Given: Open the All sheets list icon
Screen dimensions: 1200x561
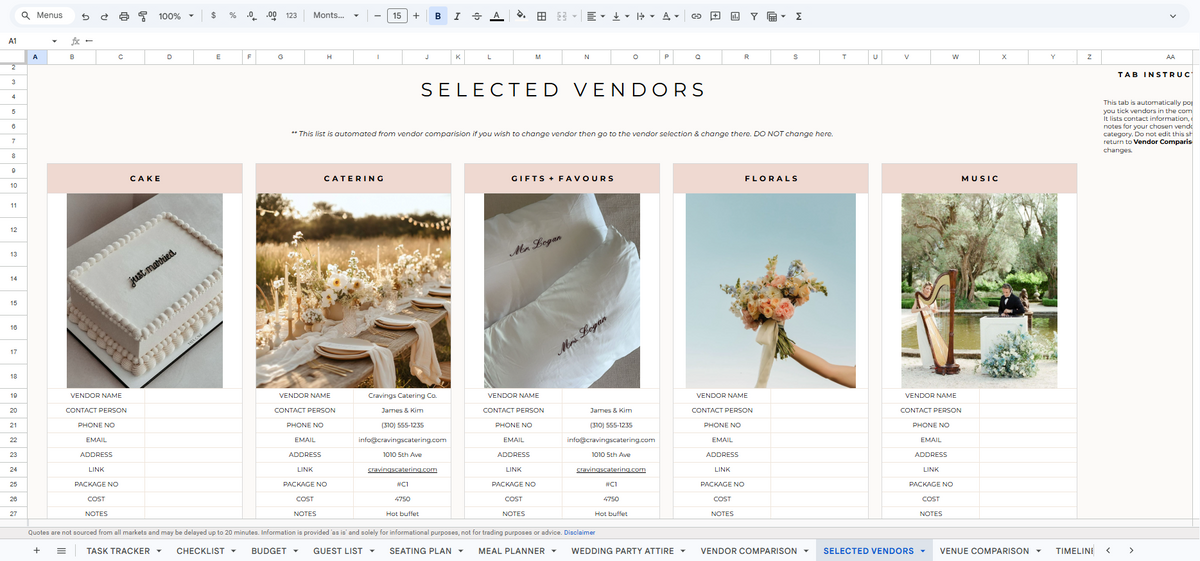Looking at the screenshot, I should [61, 550].
